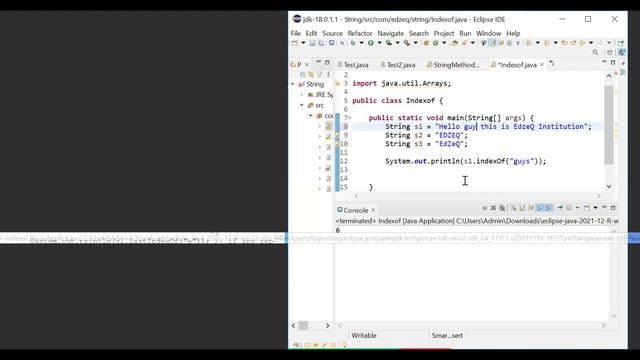The width and height of the screenshot is (640, 360).
Task: Switch to the StringMethod tab
Action: [454, 64]
